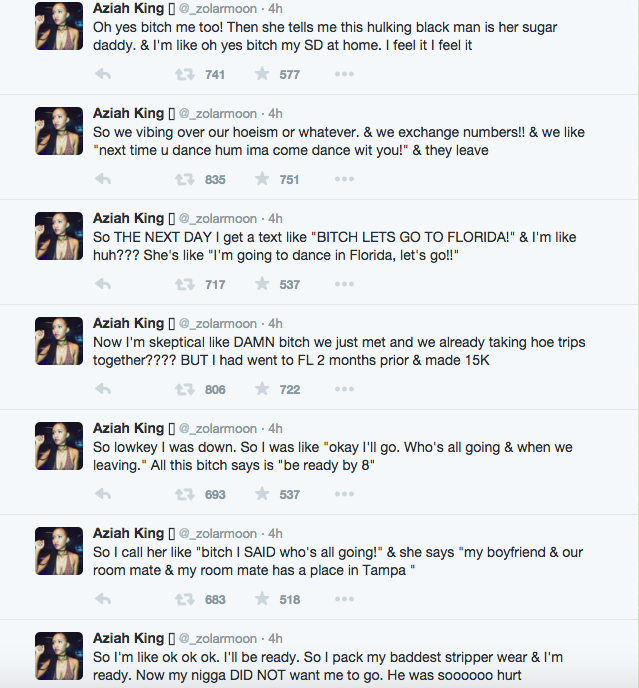Favorite the 'be ready by 8' tweet
639x688 pixels.
tap(262, 494)
